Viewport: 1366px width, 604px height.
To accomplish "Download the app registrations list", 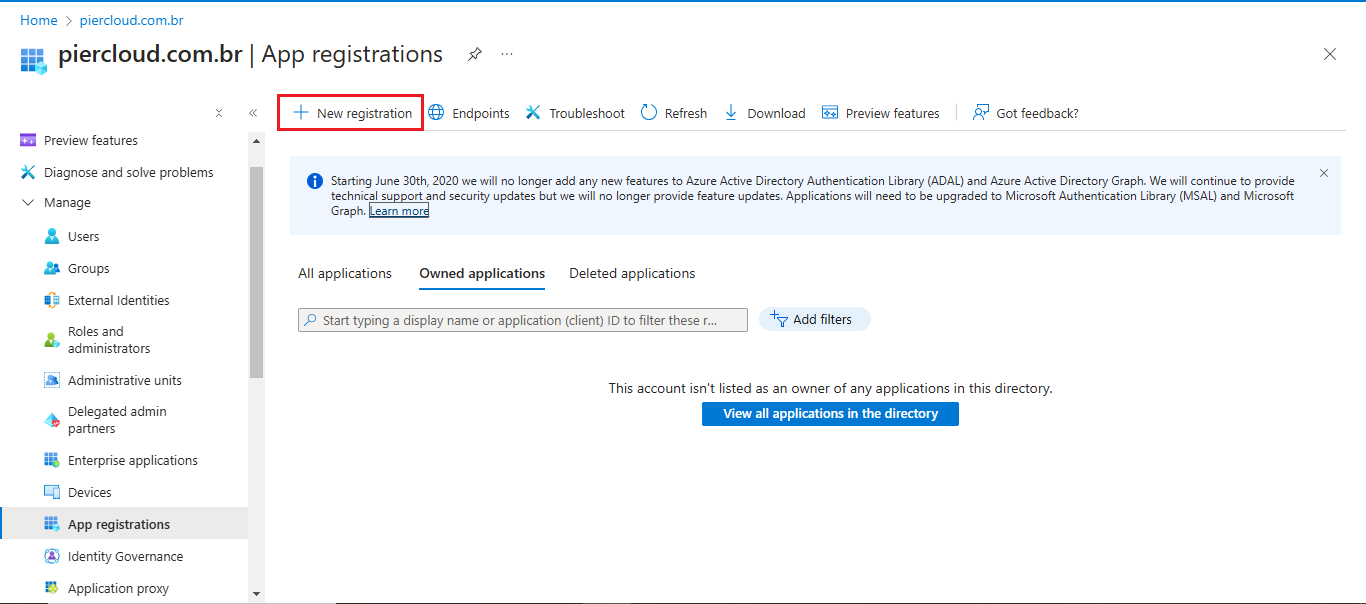I will (x=764, y=113).
